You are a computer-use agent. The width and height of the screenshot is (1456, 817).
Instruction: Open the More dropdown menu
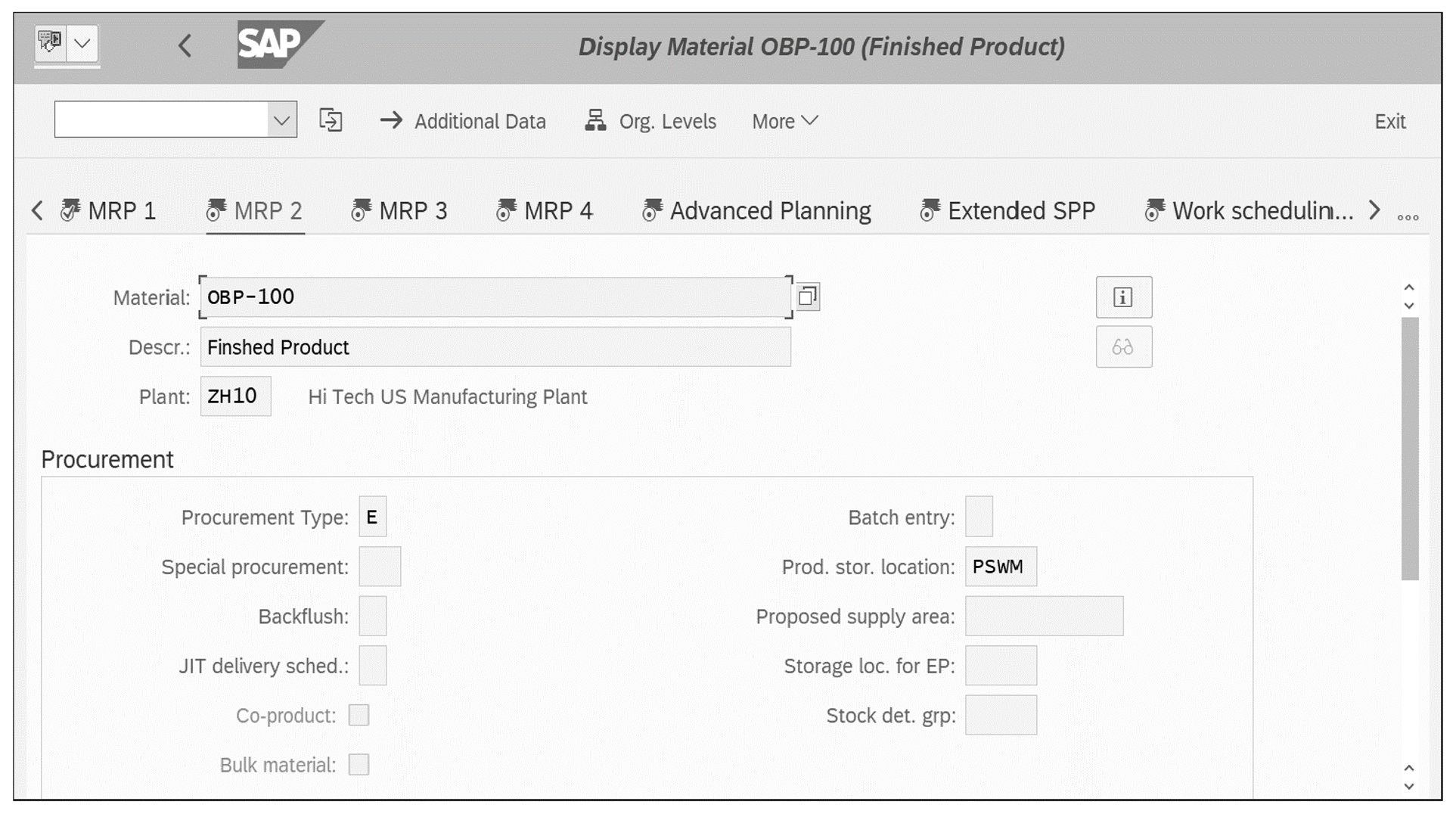tap(784, 120)
